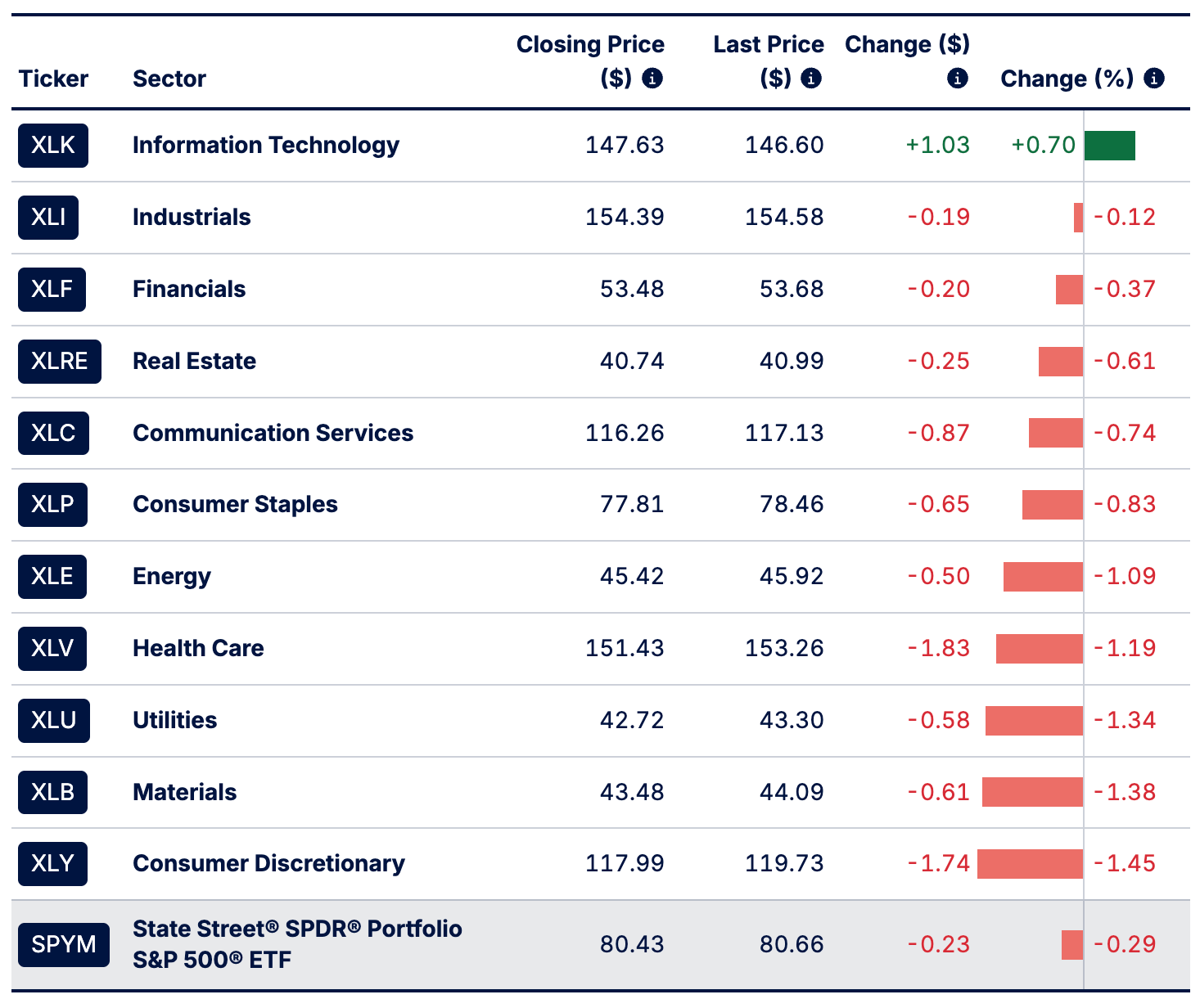The width and height of the screenshot is (1200, 1008).
Task: Open the XLK ticker badge
Action: 53,146
